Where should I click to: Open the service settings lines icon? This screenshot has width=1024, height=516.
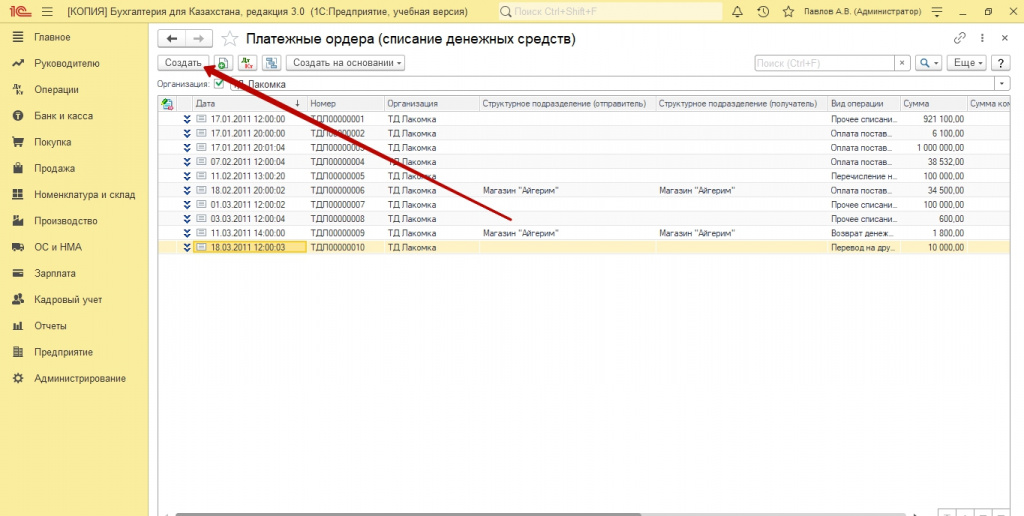(x=938, y=12)
